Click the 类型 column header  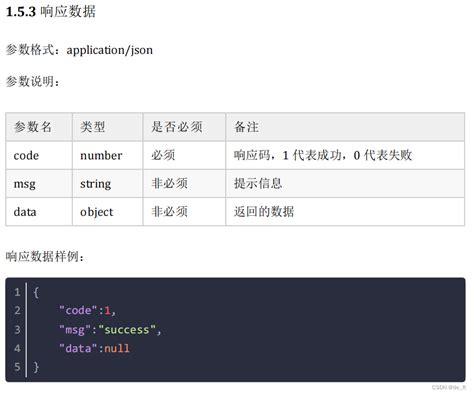pos(108,127)
